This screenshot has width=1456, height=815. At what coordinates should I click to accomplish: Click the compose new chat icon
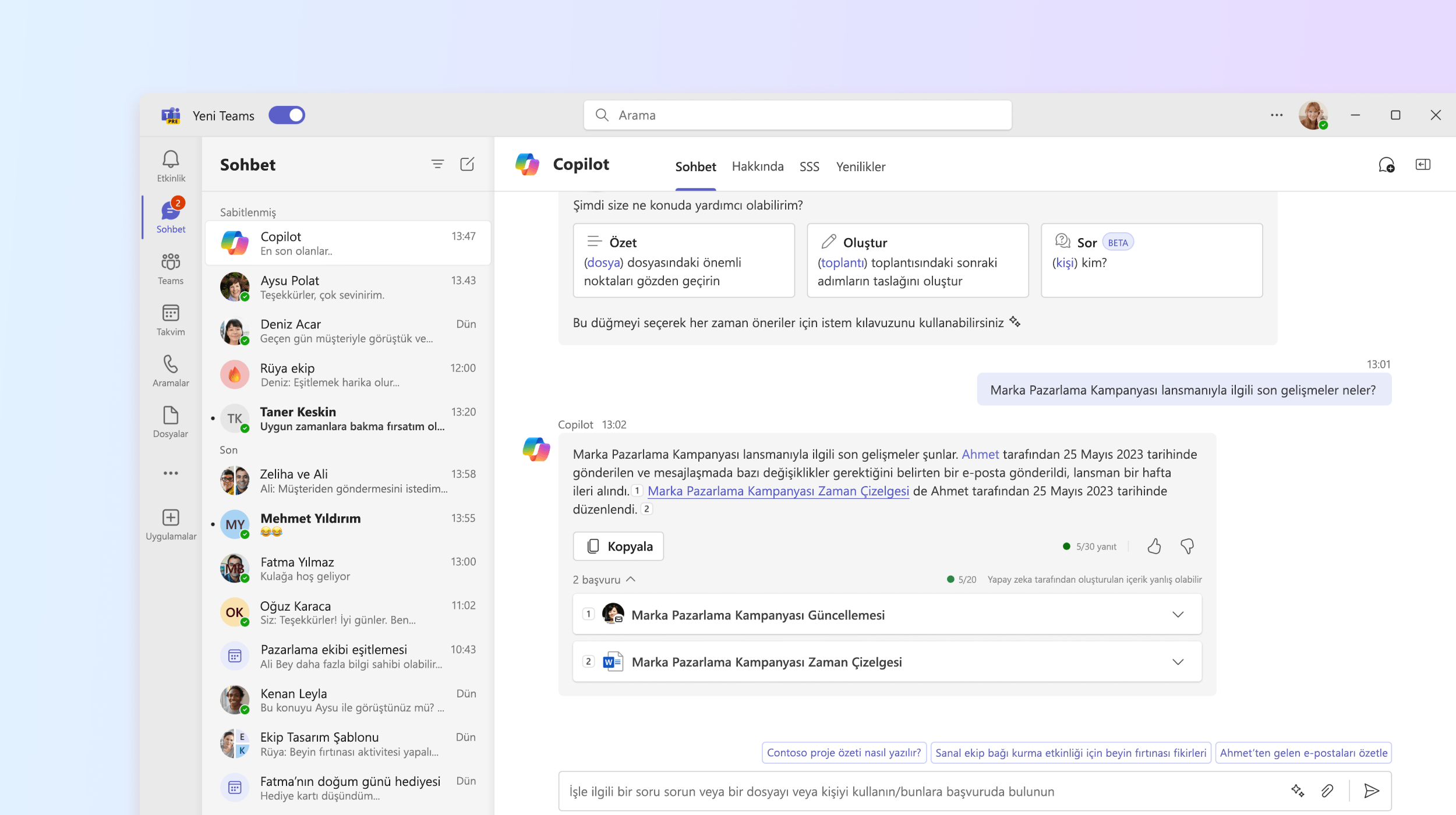[x=467, y=164]
